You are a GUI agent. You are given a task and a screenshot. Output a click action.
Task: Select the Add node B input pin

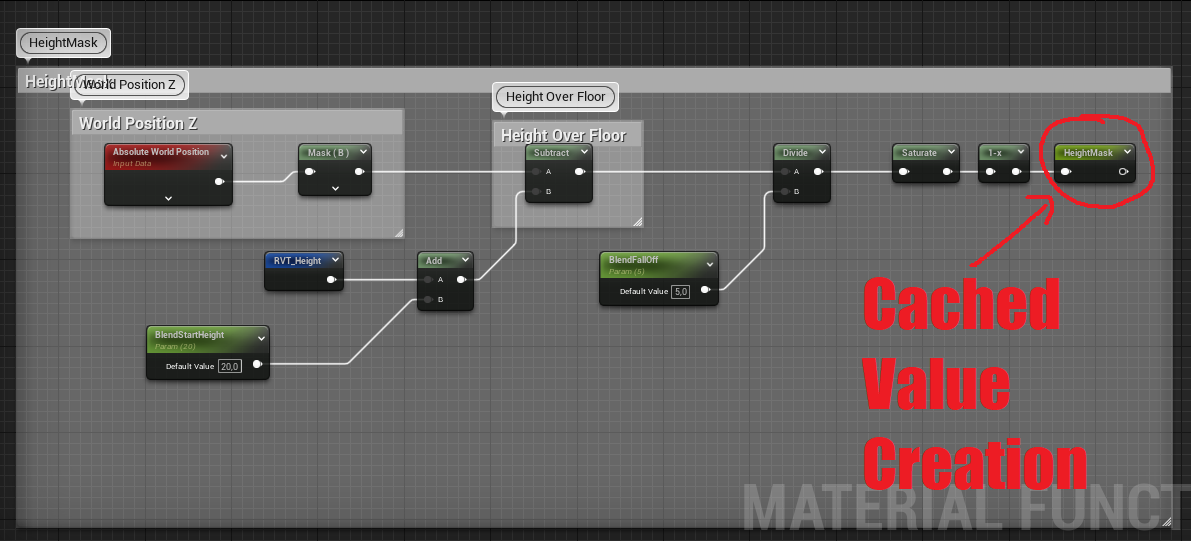(429, 299)
